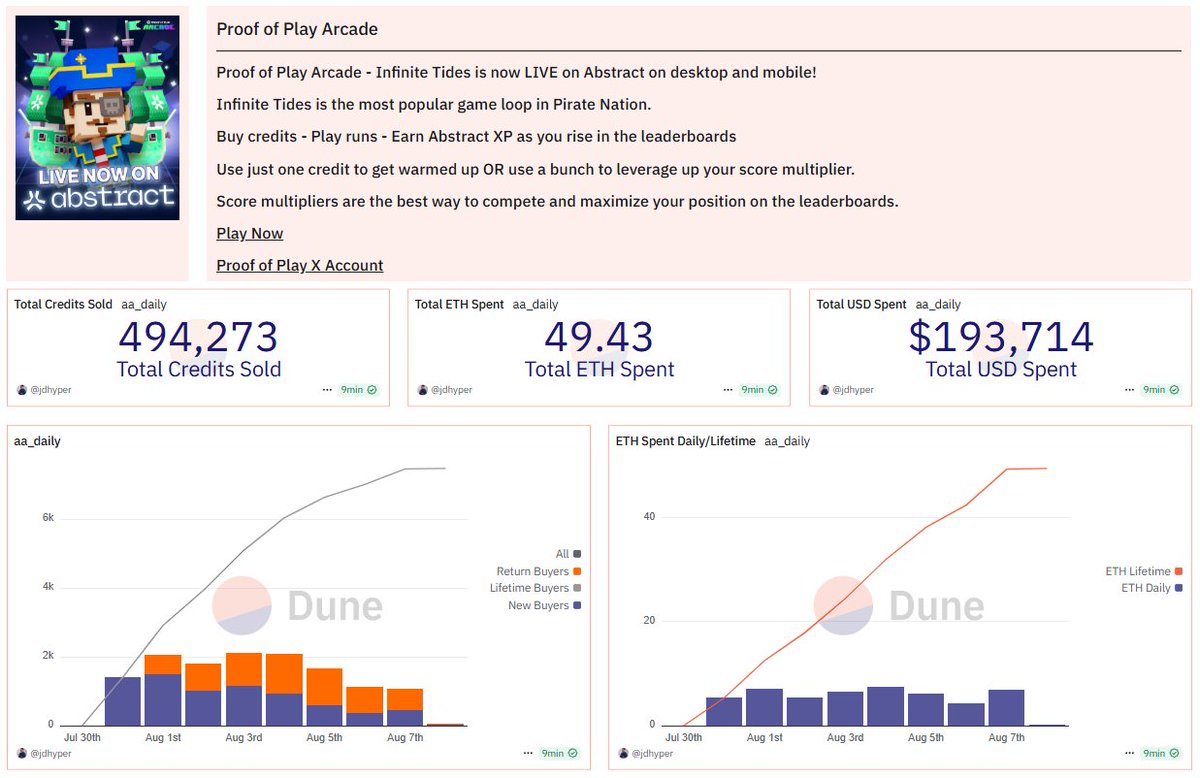Click the orange color swatch next to Return Buyers
1200x778 pixels.
575,570
